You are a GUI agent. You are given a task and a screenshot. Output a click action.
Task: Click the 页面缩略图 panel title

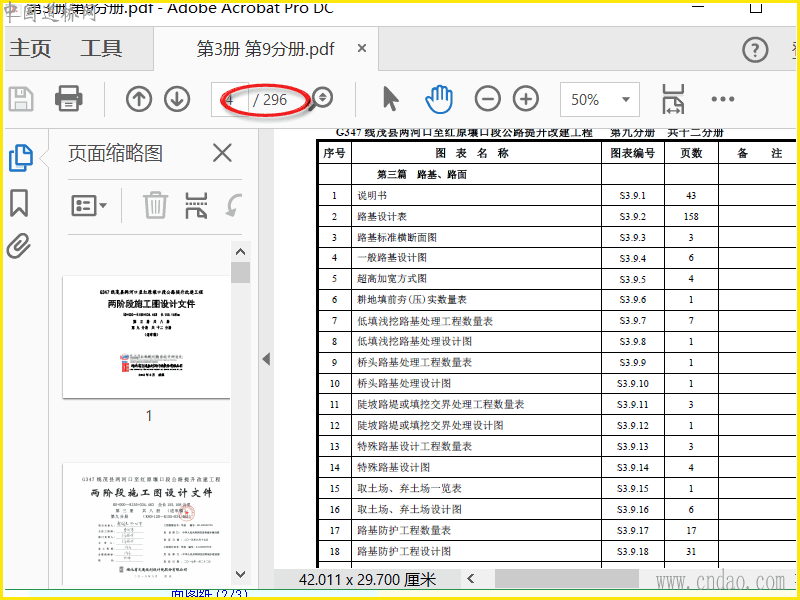[x=115, y=153]
